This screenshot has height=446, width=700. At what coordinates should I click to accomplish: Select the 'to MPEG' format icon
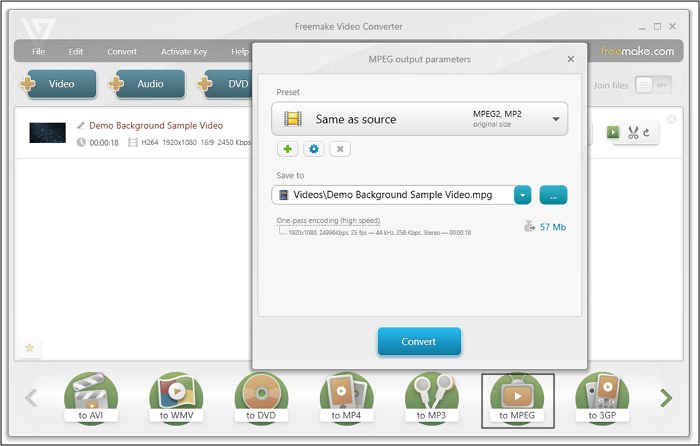(517, 398)
